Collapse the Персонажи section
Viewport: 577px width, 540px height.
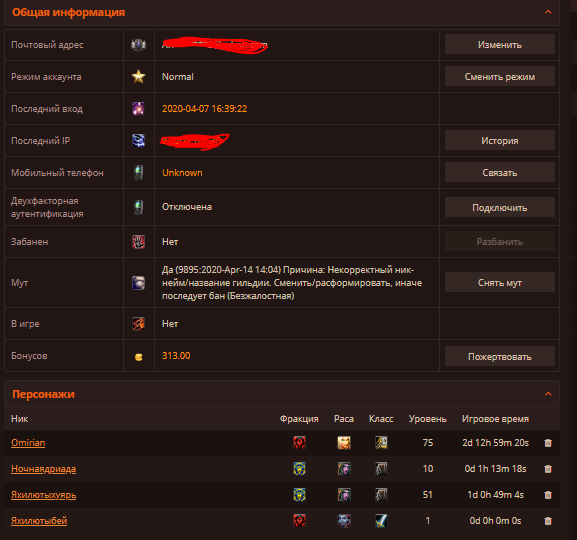coord(548,394)
